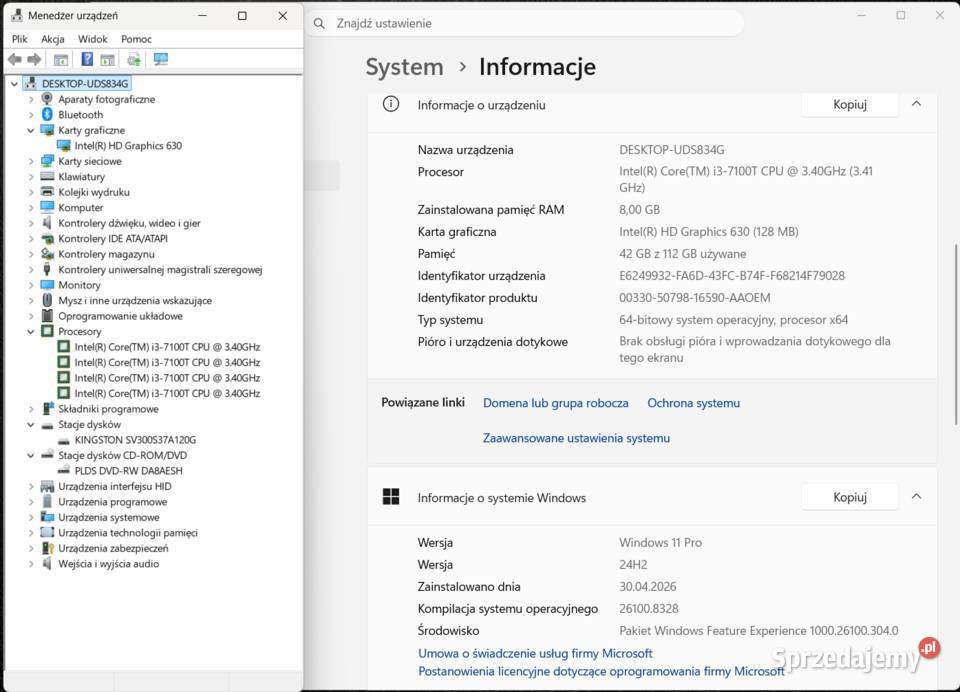
Task: Expand the Karty sieciowe node
Action: point(31,161)
